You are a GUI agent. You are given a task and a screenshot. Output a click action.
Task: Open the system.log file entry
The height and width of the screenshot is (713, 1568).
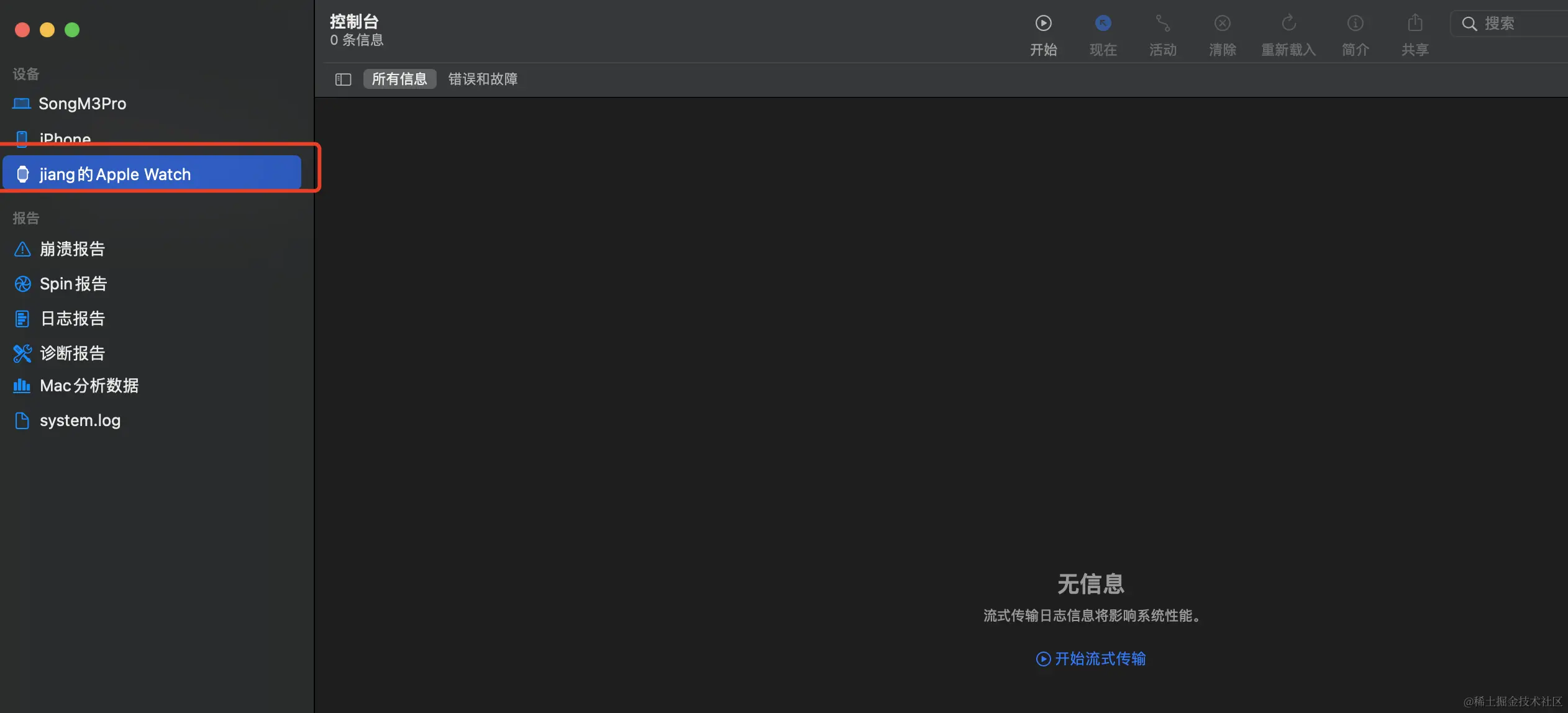click(80, 420)
